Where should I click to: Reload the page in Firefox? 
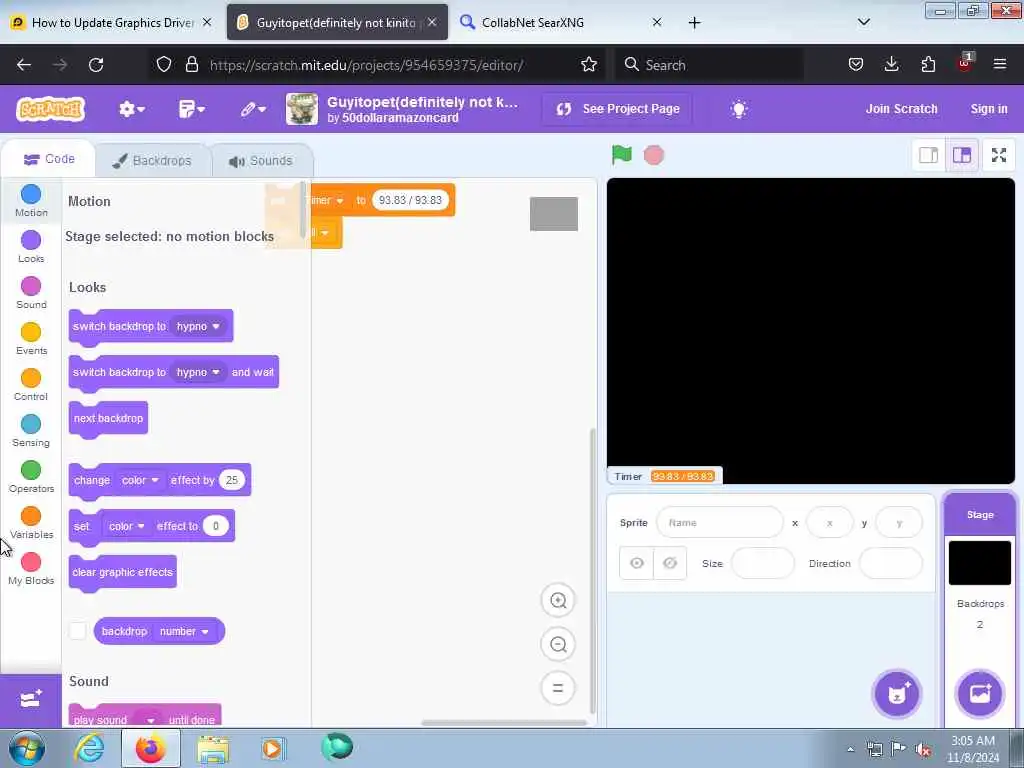96,65
